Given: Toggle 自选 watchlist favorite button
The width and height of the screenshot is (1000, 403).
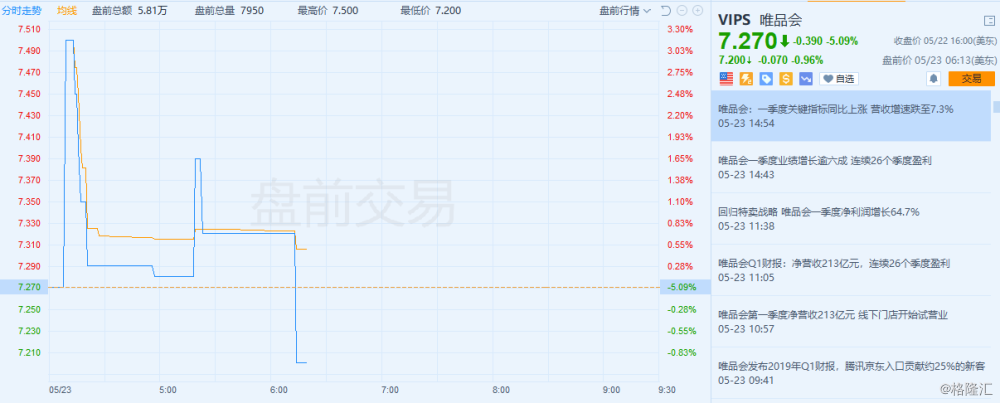Looking at the screenshot, I should coord(839,78).
